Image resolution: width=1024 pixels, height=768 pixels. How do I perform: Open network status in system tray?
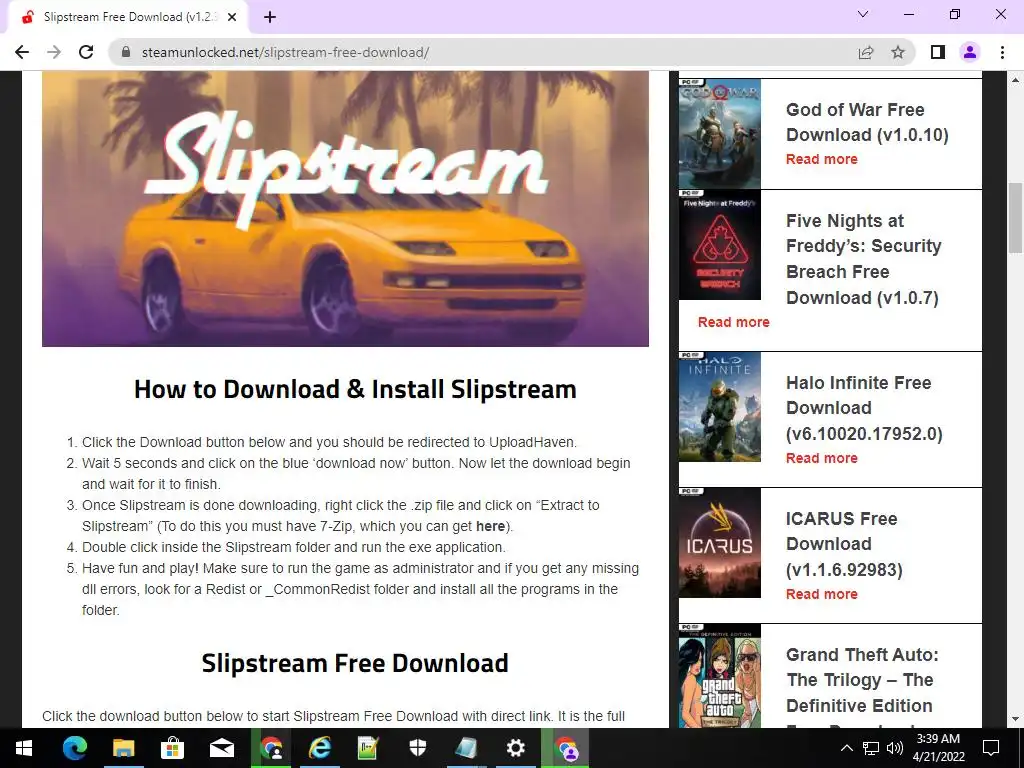click(x=871, y=748)
